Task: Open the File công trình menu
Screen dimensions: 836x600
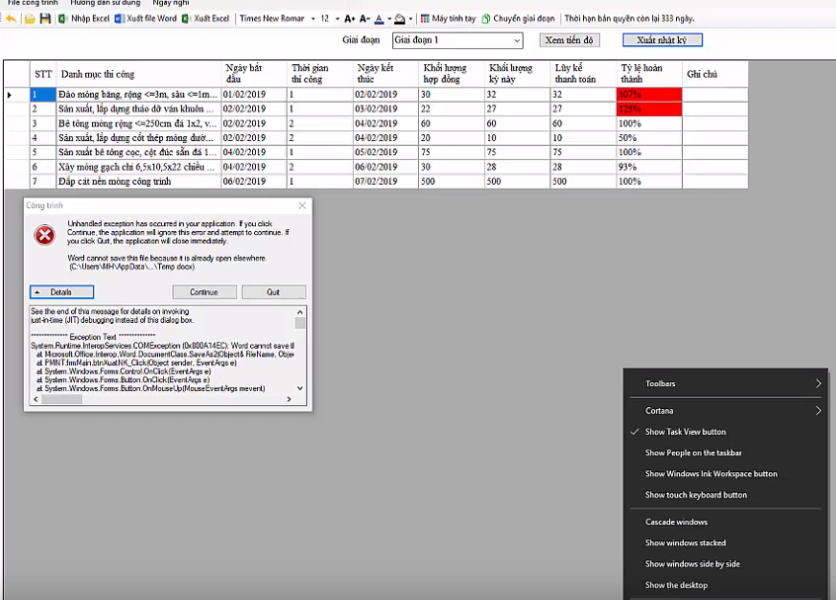Action: 33,3
